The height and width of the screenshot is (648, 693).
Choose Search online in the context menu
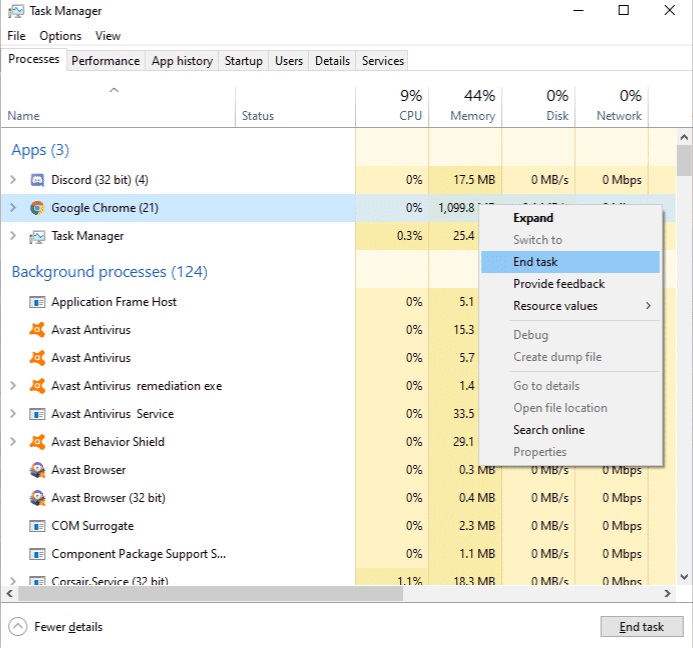coord(570,430)
